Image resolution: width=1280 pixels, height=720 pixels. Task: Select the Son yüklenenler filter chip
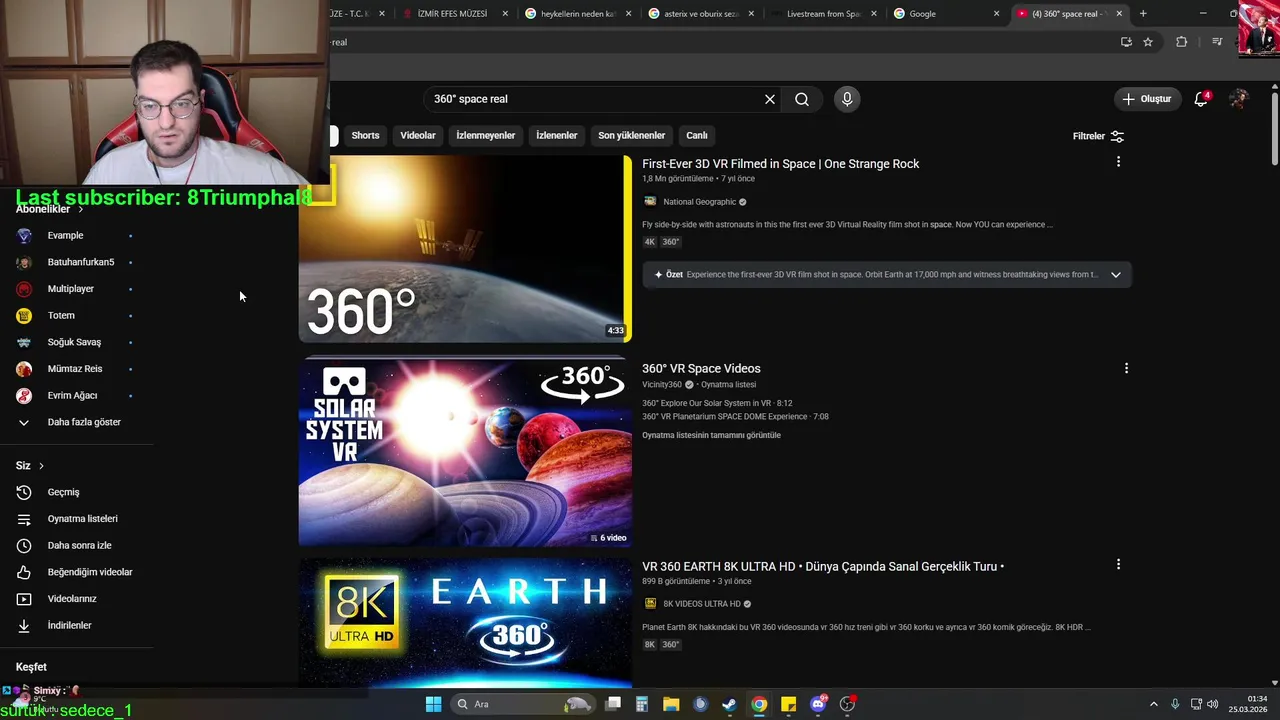pyautogui.click(x=631, y=135)
